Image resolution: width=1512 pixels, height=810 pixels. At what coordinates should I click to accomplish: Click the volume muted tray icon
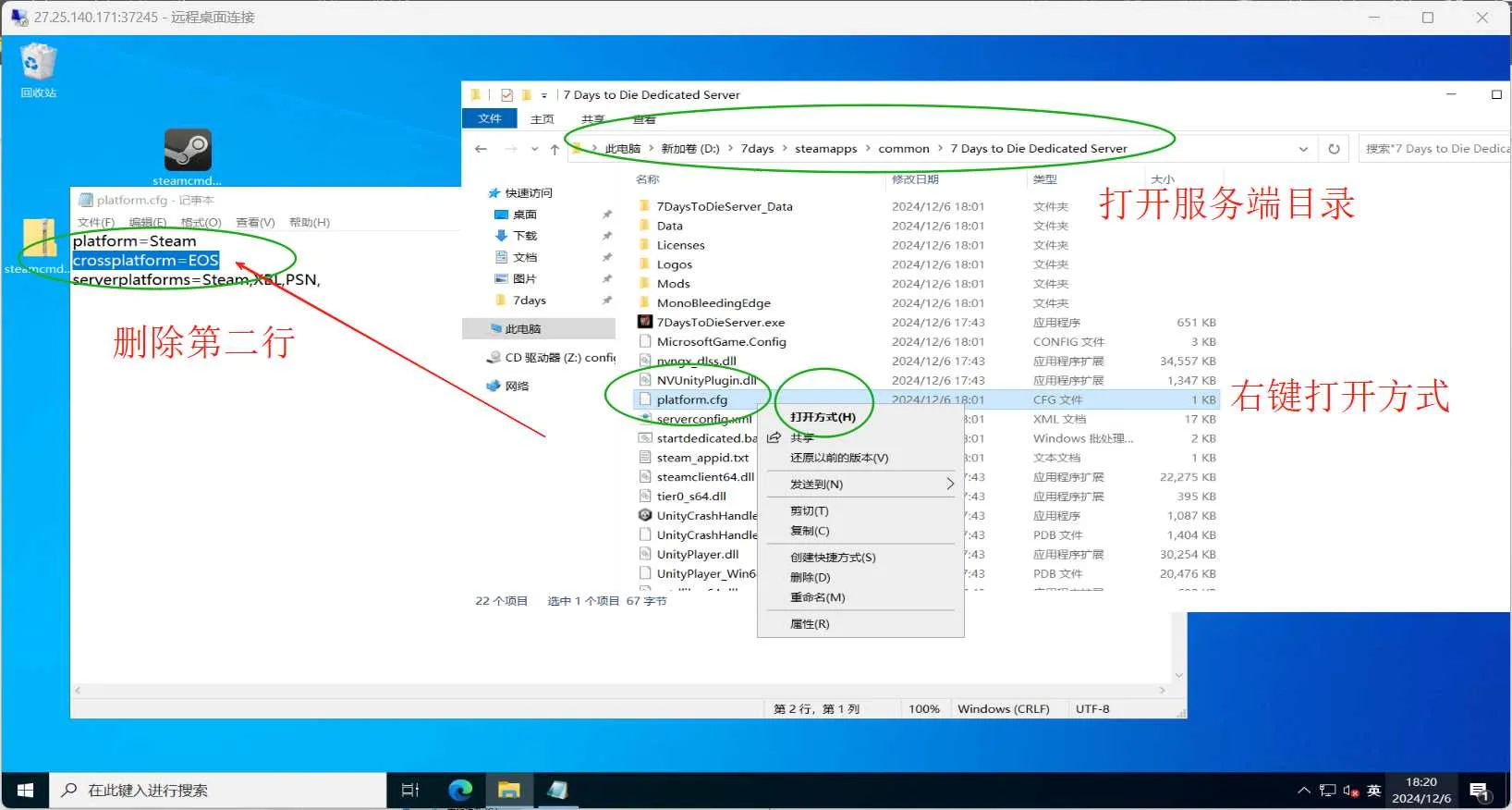1350,792
